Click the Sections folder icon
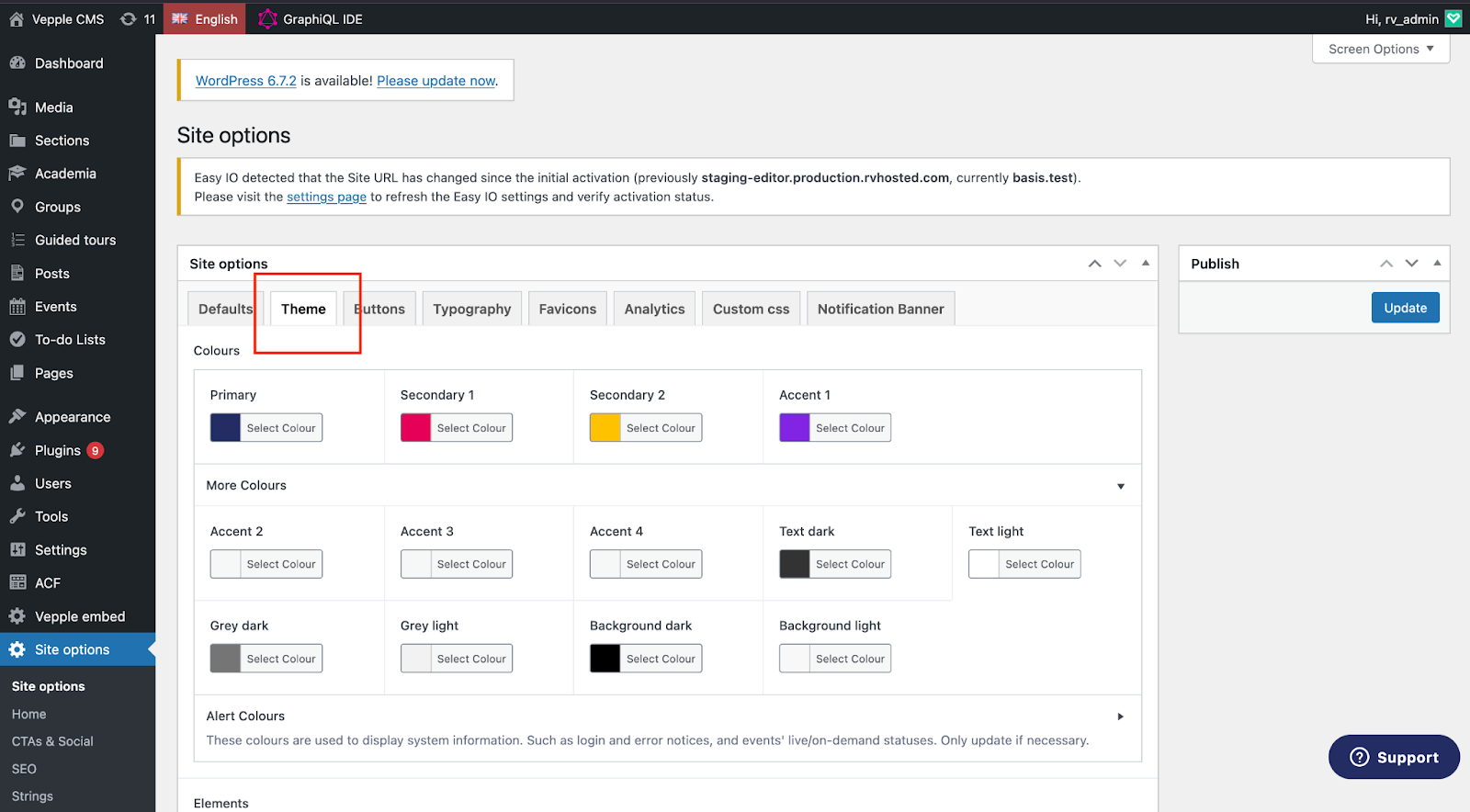 click(17, 141)
